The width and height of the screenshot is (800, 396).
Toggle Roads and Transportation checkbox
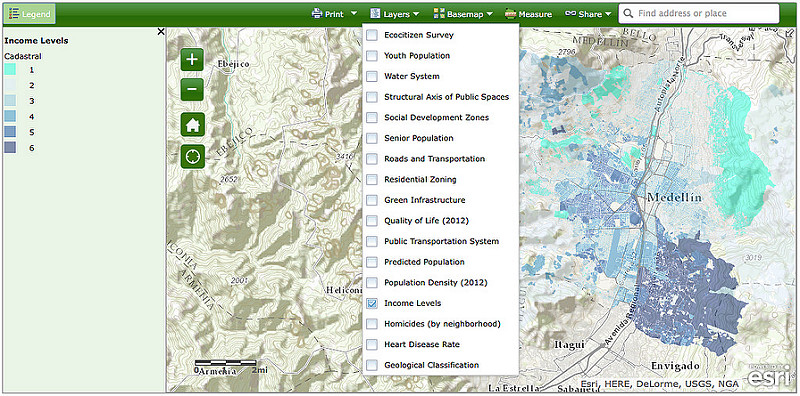pyautogui.click(x=372, y=159)
